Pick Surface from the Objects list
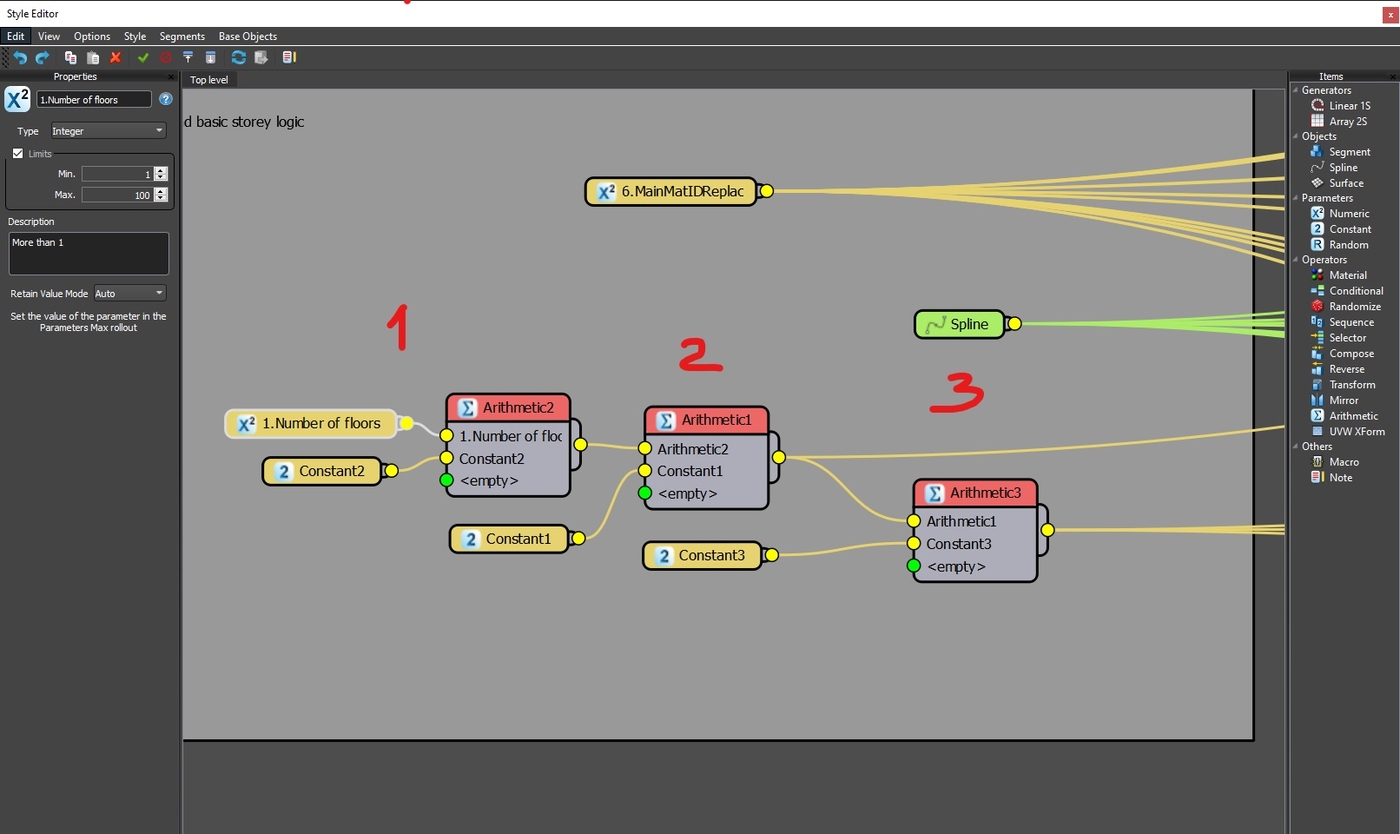This screenshot has width=1400, height=834. (x=1337, y=183)
